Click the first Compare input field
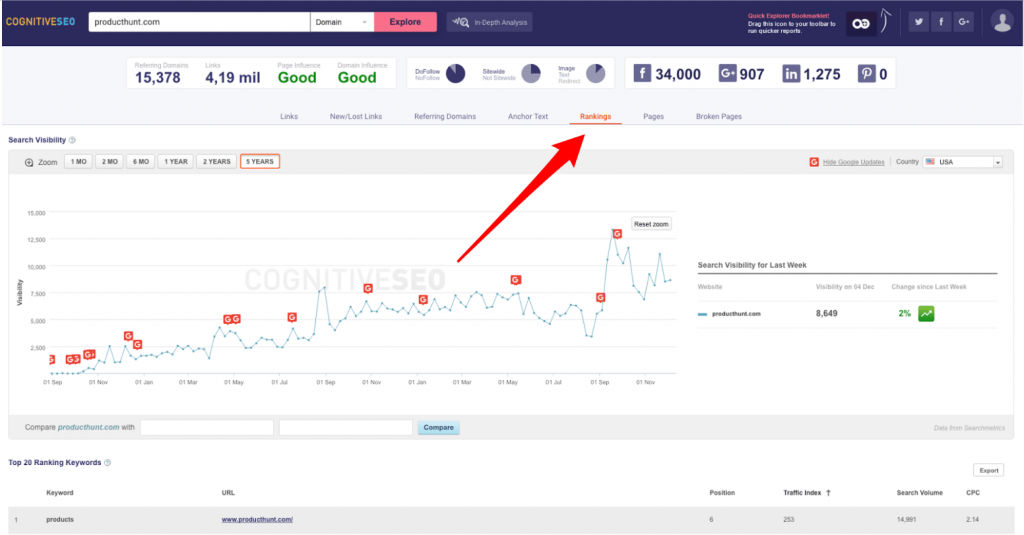The height and width of the screenshot is (535, 1024). tap(207, 428)
